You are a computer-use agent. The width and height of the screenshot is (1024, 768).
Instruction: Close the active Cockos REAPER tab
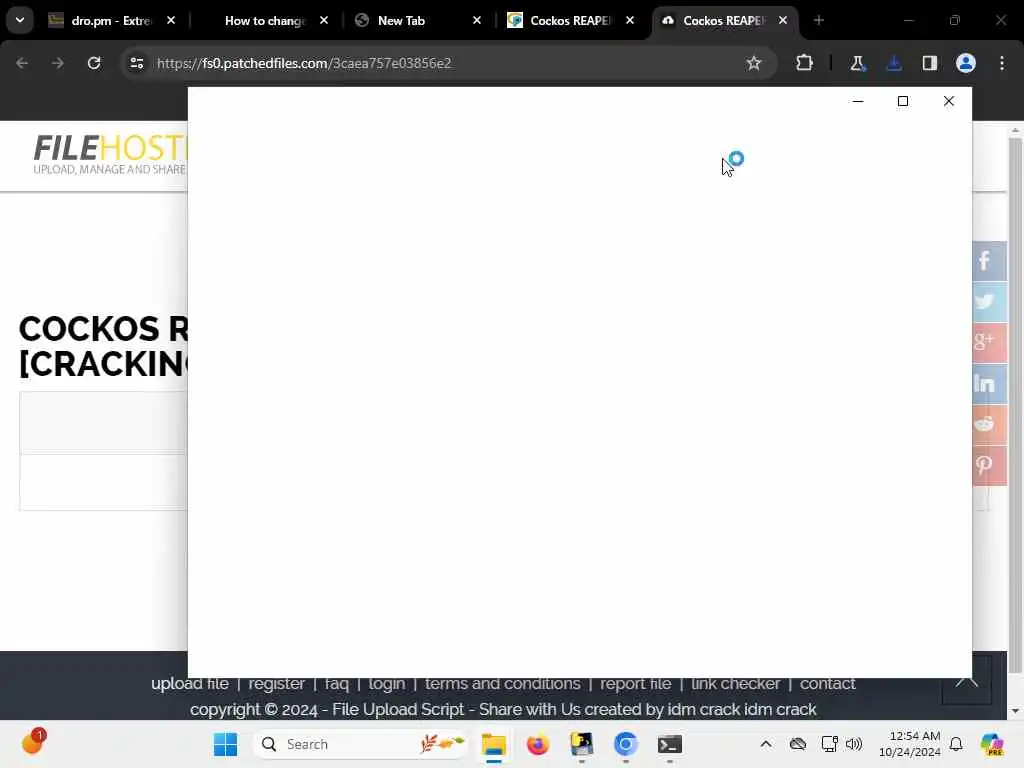782,21
